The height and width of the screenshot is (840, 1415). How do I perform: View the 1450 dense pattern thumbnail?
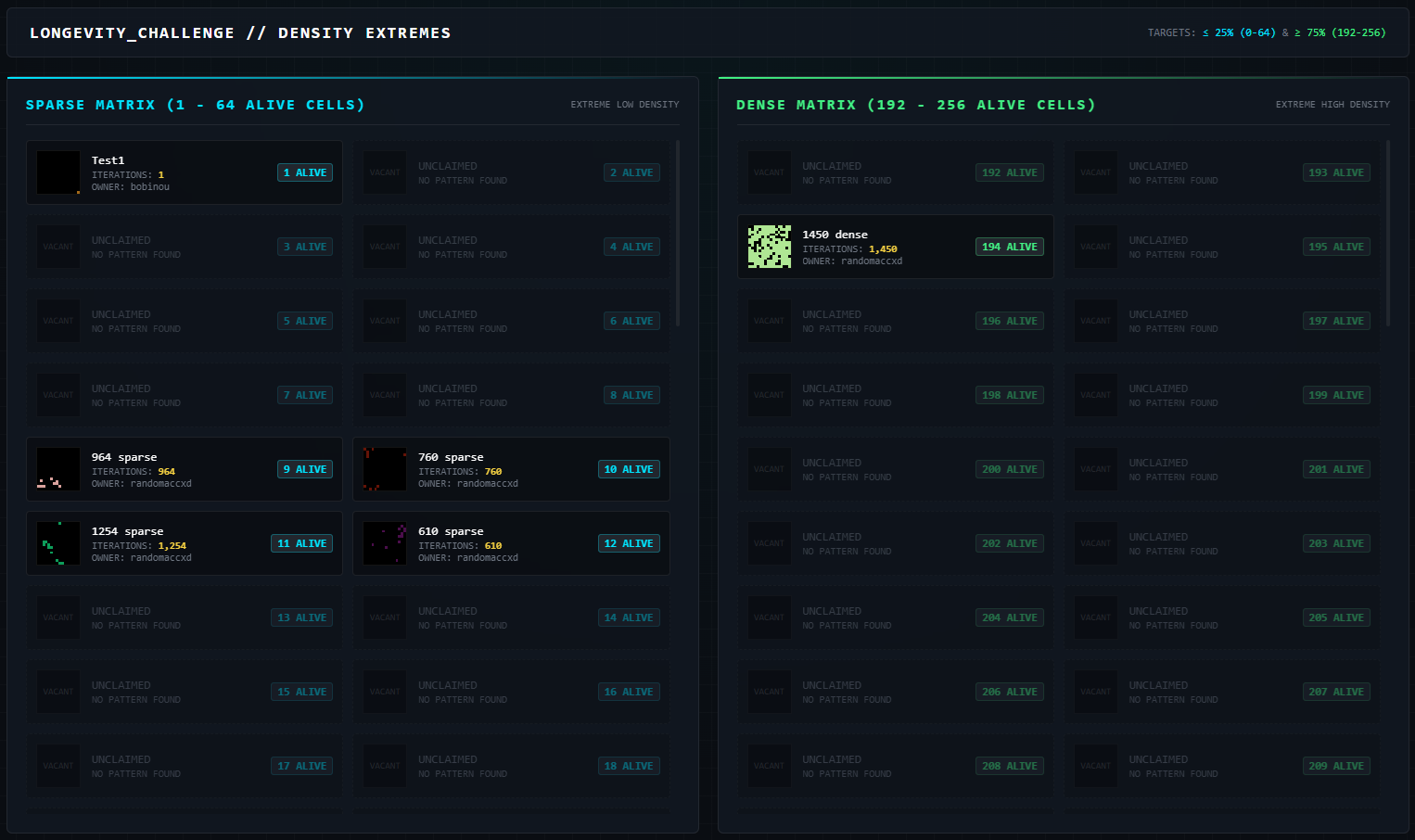(770, 247)
